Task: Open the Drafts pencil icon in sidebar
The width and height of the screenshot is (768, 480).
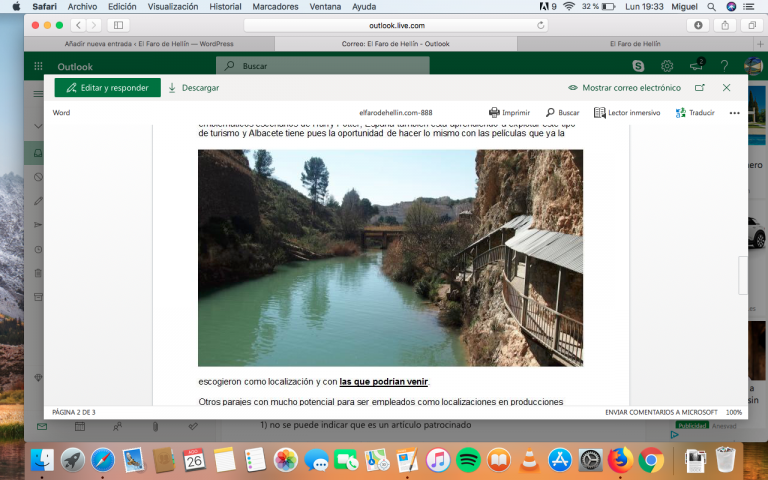Action: click(x=38, y=201)
